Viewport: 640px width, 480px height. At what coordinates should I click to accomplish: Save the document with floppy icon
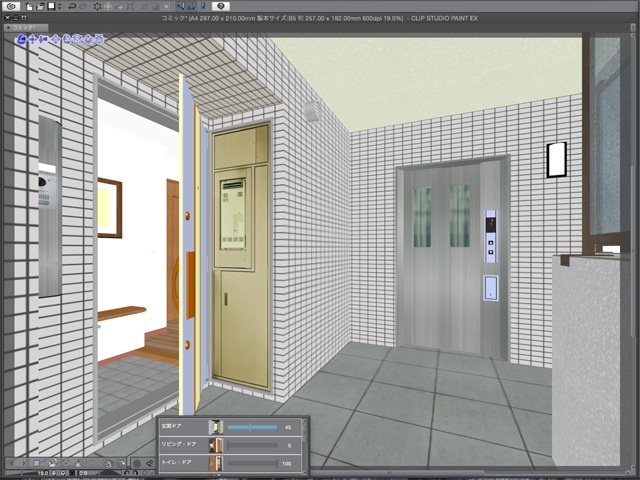51,6
